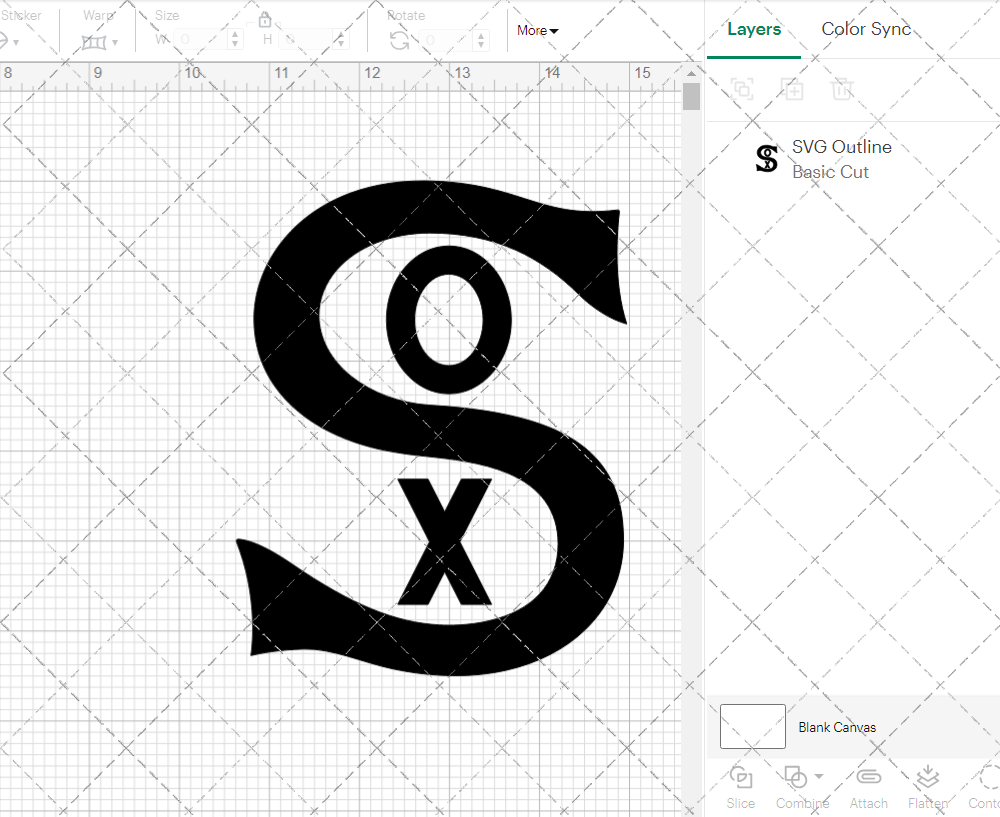The width and height of the screenshot is (1000, 817).
Task: Click the Contour tool
Action: 987,788
